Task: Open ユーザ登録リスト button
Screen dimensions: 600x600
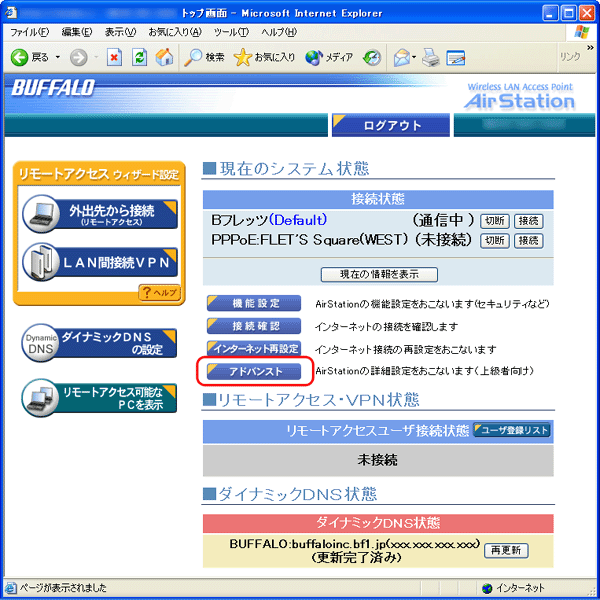Action: pos(512,430)
